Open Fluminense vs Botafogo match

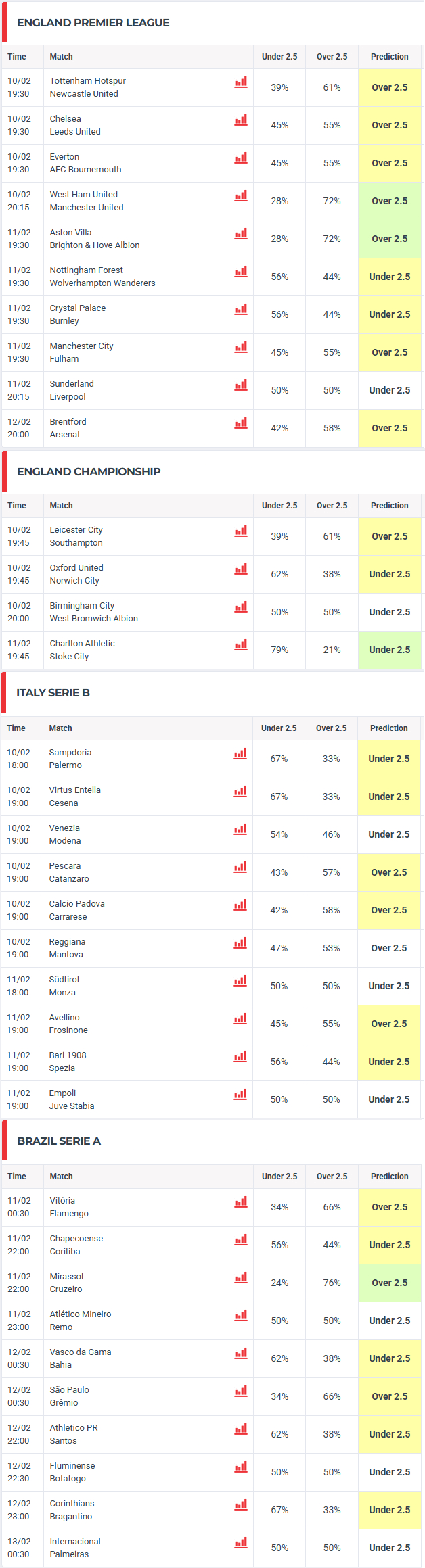(x=72, y=1472)
